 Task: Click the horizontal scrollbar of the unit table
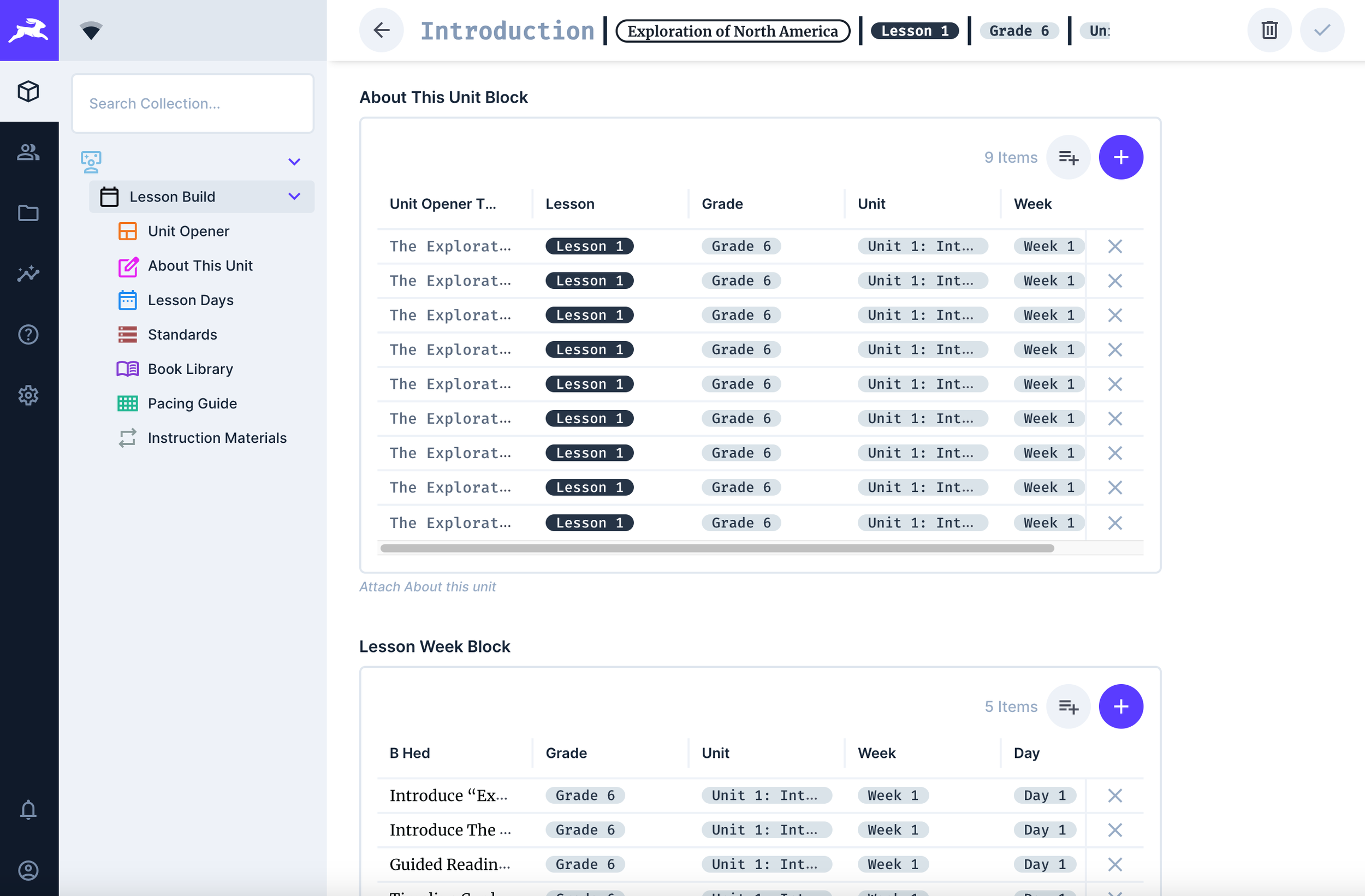[717, 548]
